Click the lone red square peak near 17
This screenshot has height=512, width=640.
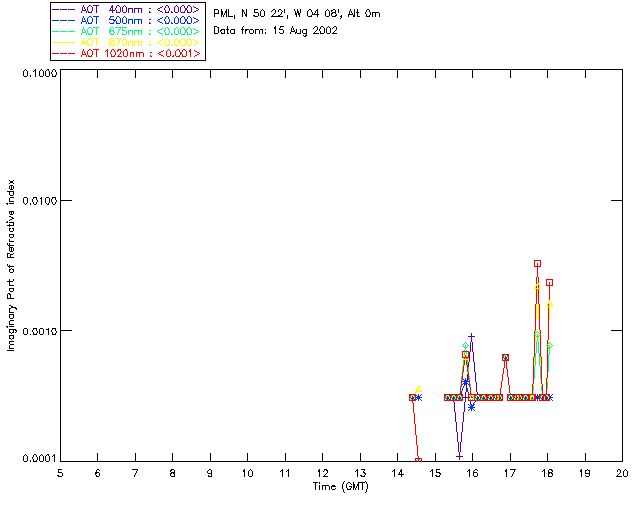coord(505,357)
